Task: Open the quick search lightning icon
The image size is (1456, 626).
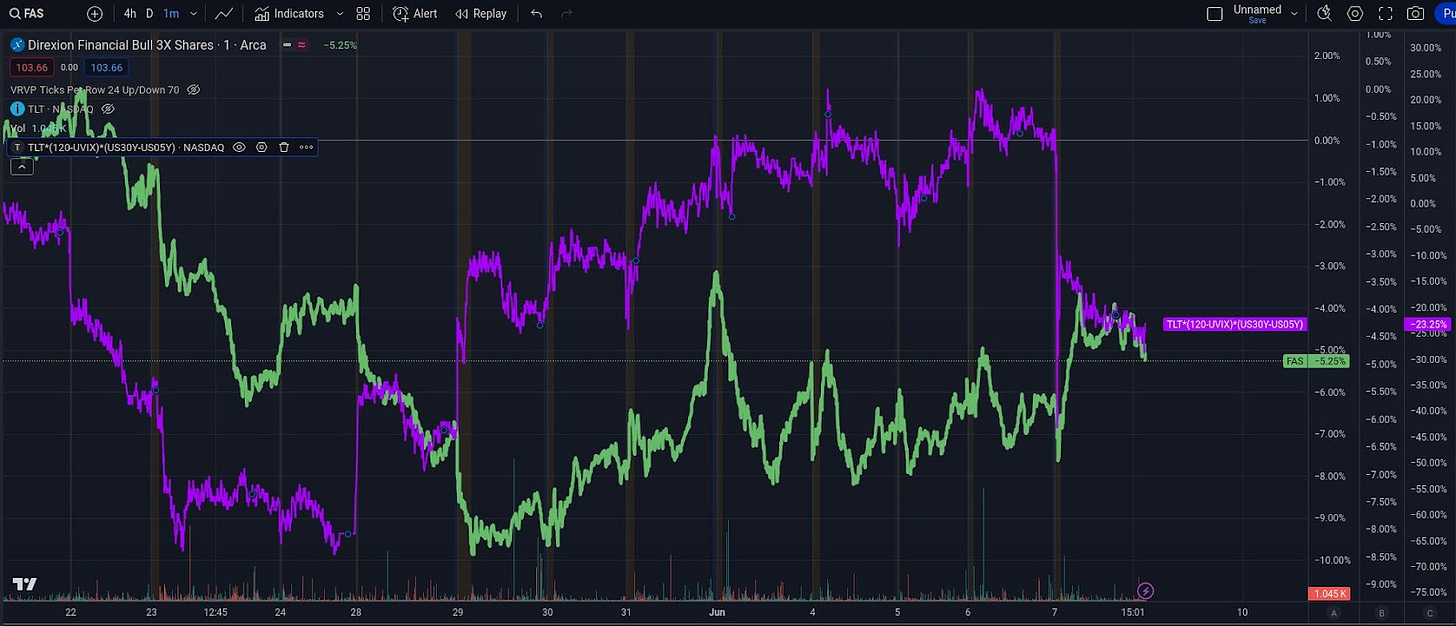Action: pyautogui.click(x=1325, y=14)
